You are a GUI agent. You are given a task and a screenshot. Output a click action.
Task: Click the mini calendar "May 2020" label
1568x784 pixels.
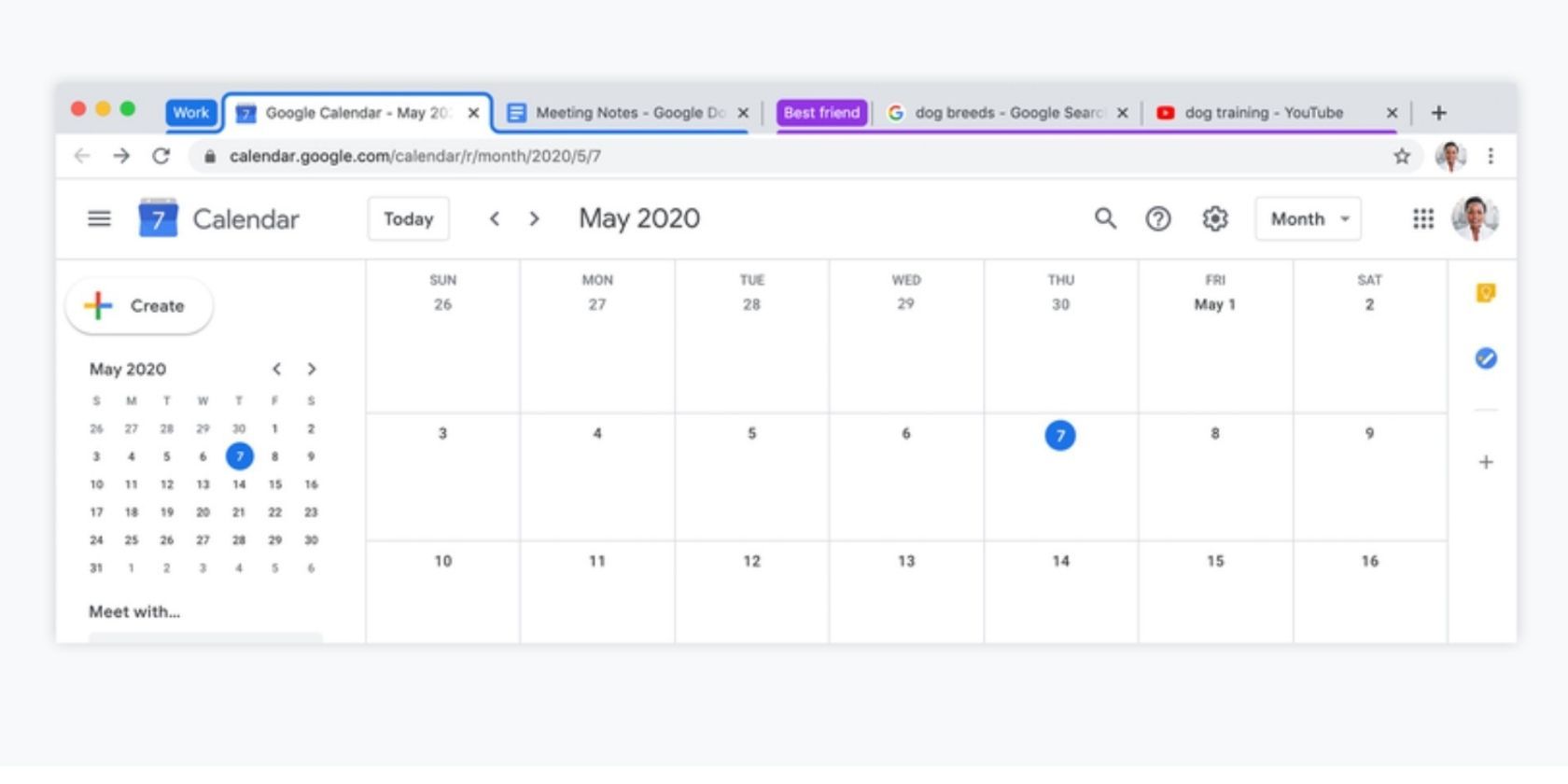pos(128,369)
